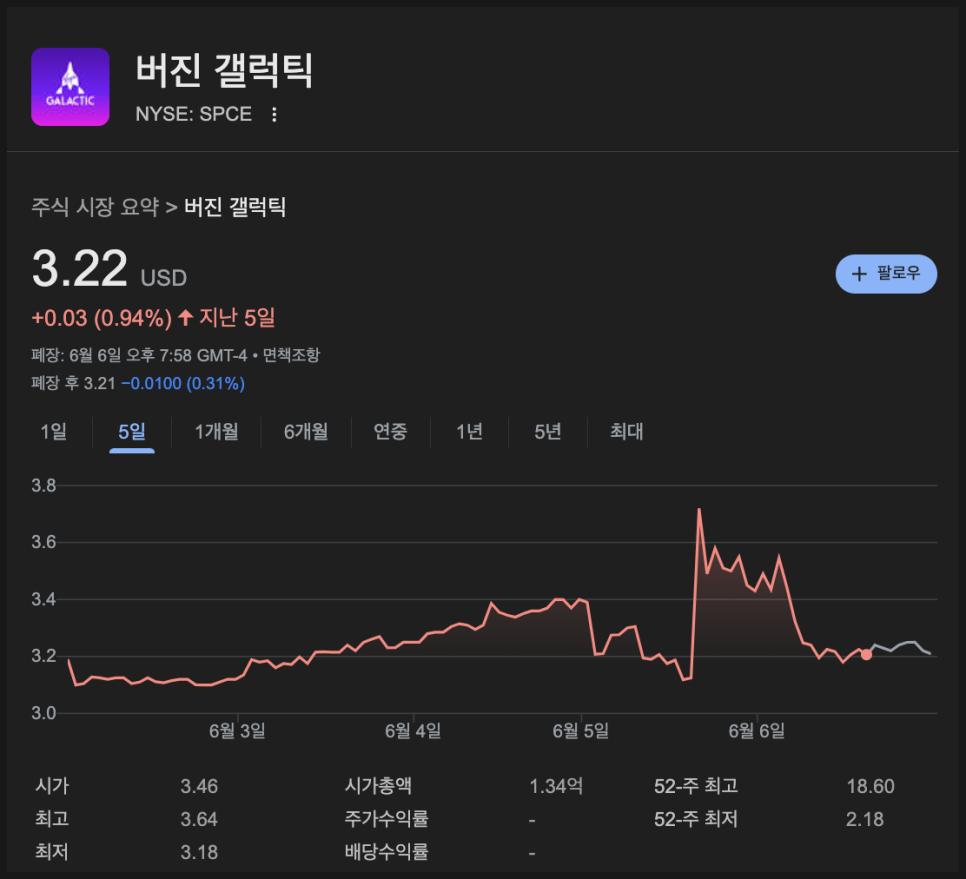
Task: Show the 1년 chart range
Action: 469,431
